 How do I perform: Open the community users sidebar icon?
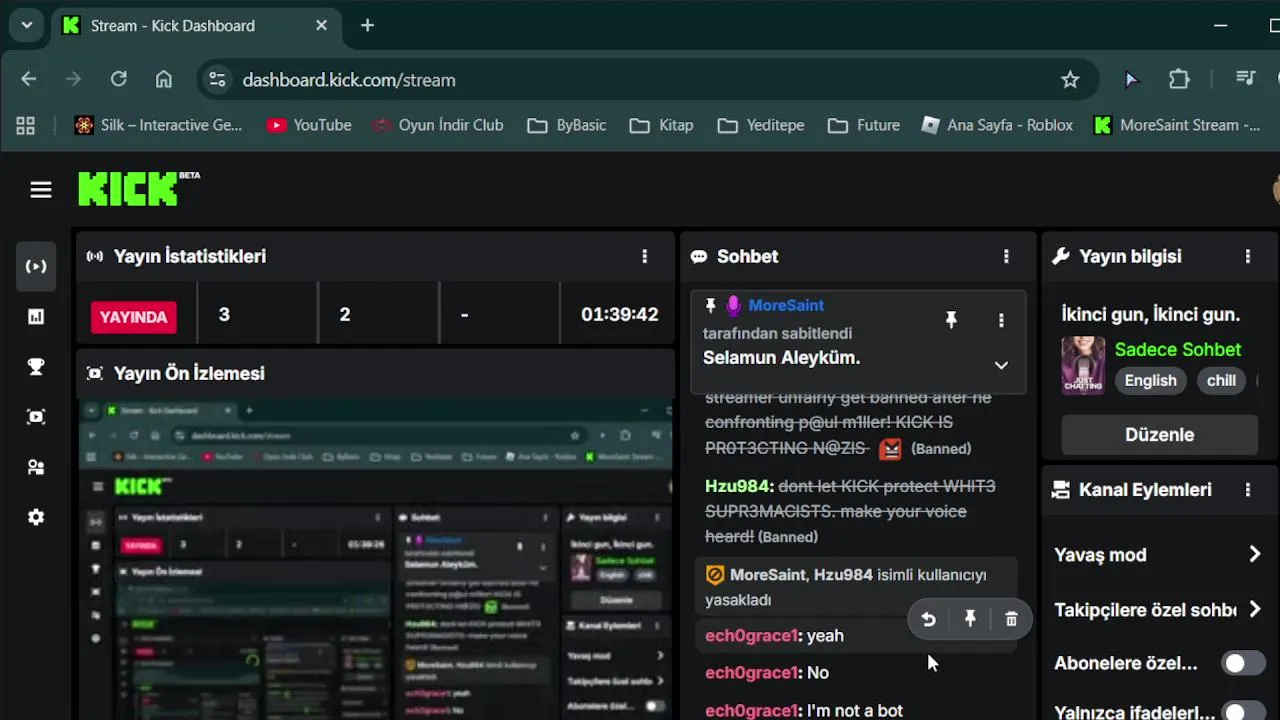pyautogui.click(x=36, y=467)
